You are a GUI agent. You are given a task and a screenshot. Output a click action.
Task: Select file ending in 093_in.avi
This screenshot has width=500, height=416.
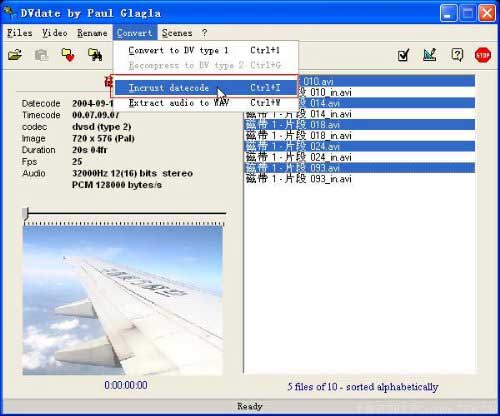click(x=359, y=179)
